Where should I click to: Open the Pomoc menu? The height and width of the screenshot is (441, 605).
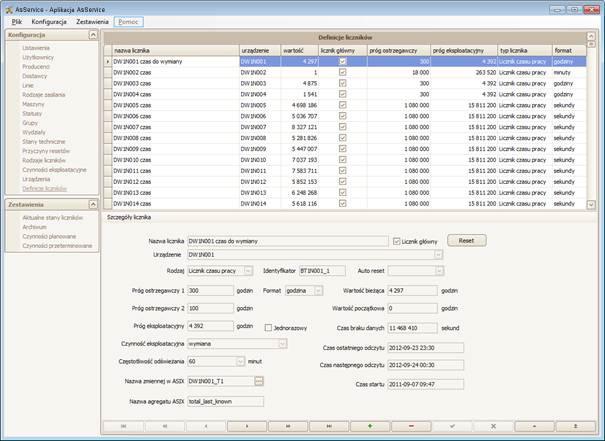(128, 22)
